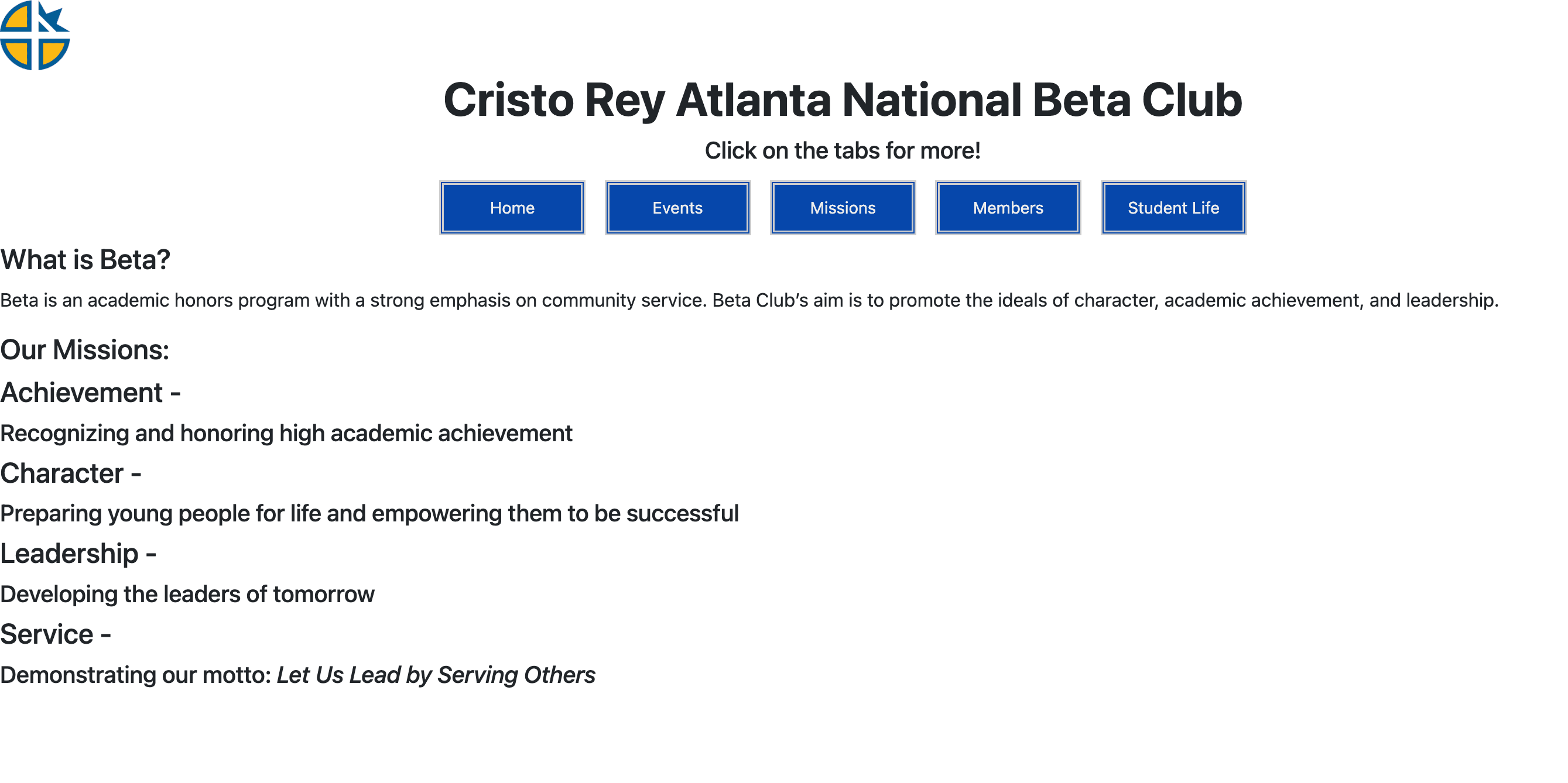Switch to the Events tab

(x=677, y=208)
